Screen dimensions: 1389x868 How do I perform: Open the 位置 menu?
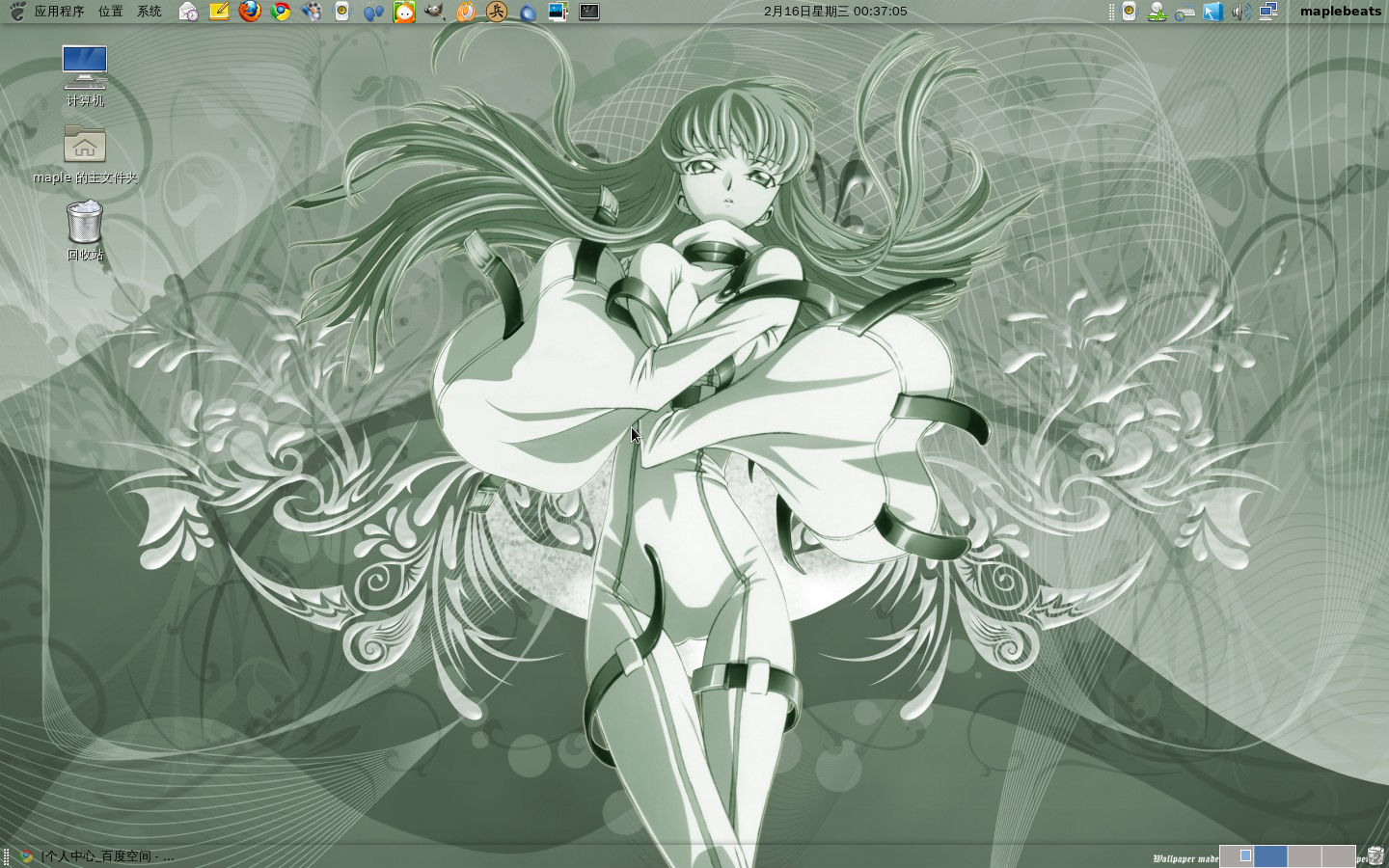click(111, 12)
